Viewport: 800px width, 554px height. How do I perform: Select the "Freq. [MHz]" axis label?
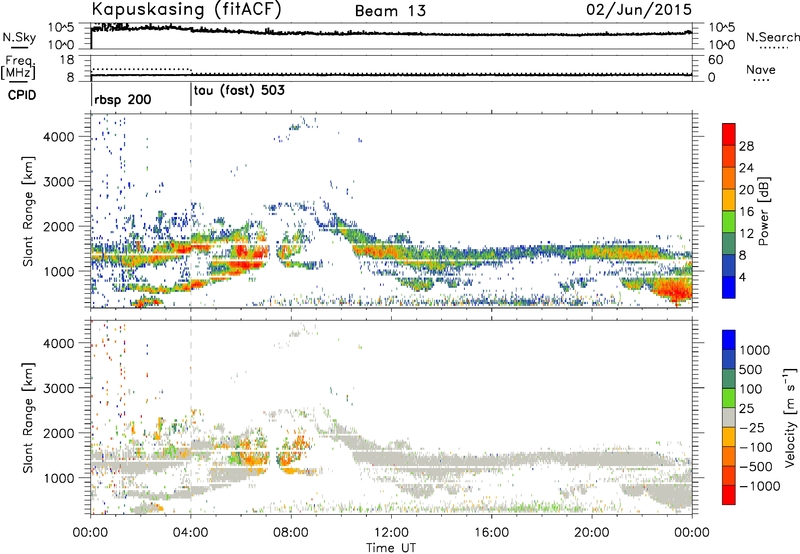click(19, 67)
